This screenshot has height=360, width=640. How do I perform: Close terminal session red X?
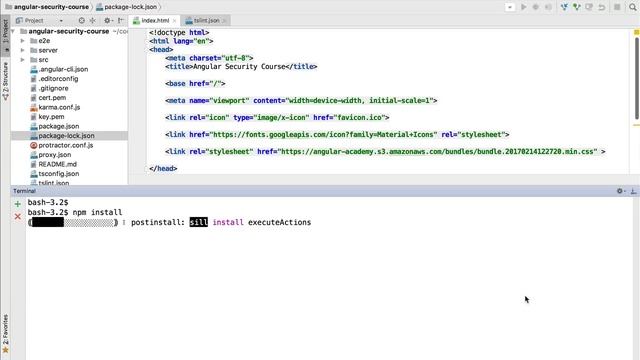pyautogui.click(x=18, y=216)
